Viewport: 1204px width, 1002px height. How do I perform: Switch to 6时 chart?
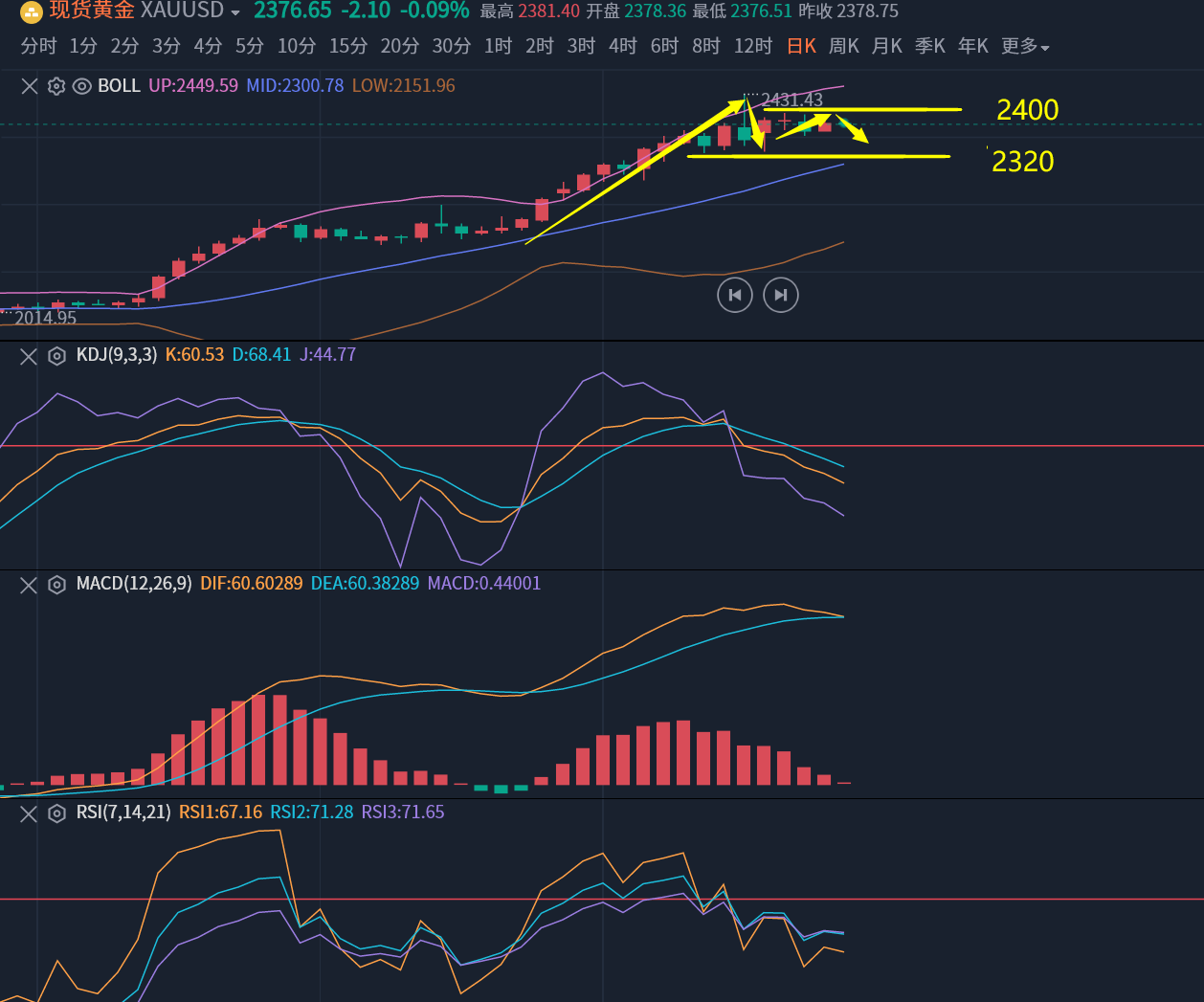[x=664, y=46]
